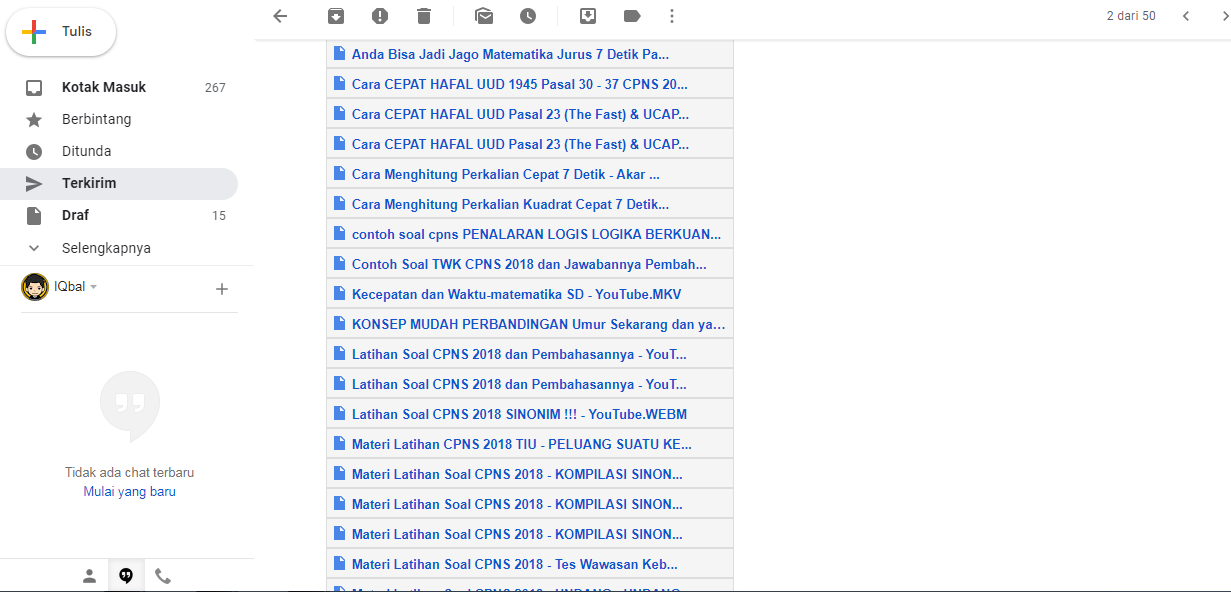
Task: Add a new chat with the plus icon
Action: click(222, 289)
